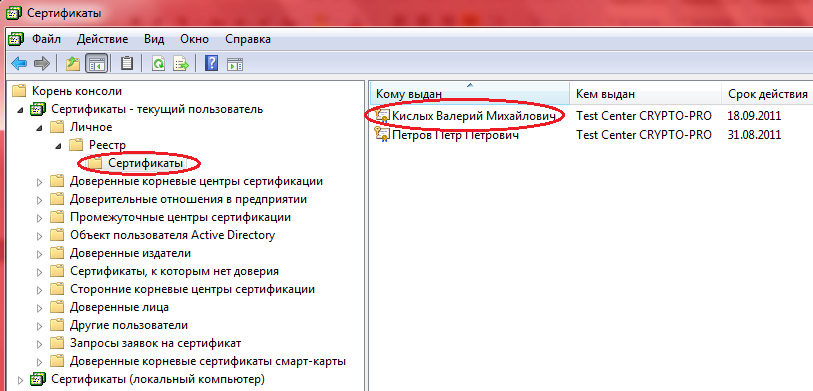The width and height of the screenshot is (813, 391).
Task: Open the Окно menu
Action: coord(194,39)
